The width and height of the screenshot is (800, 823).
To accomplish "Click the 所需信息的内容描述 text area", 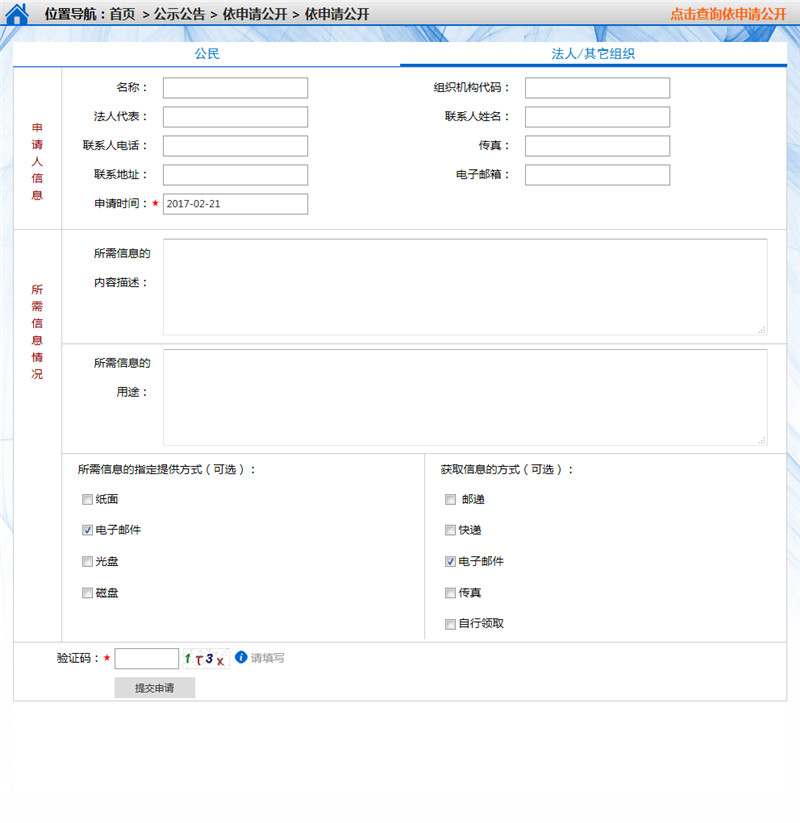I will coord(465,287).
